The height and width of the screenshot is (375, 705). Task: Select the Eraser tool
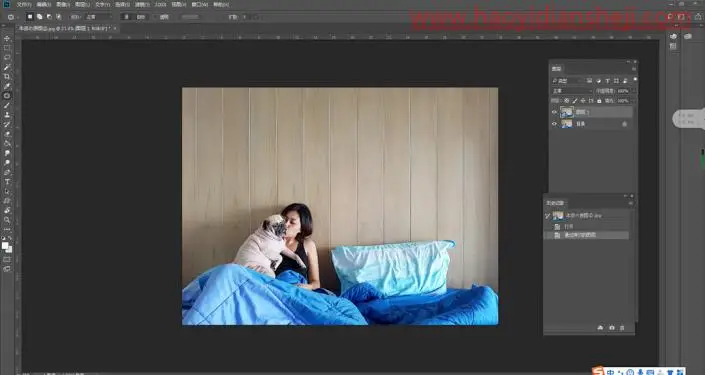7,134
